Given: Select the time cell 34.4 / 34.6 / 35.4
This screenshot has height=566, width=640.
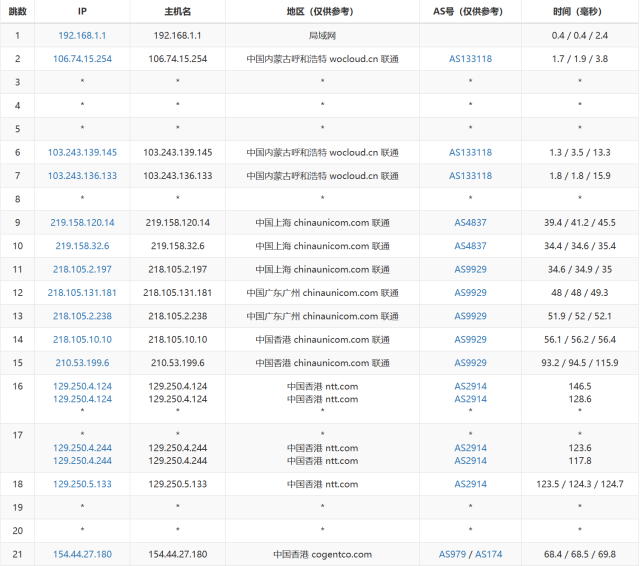Looking at the screenshot, I should pos(580,246).
